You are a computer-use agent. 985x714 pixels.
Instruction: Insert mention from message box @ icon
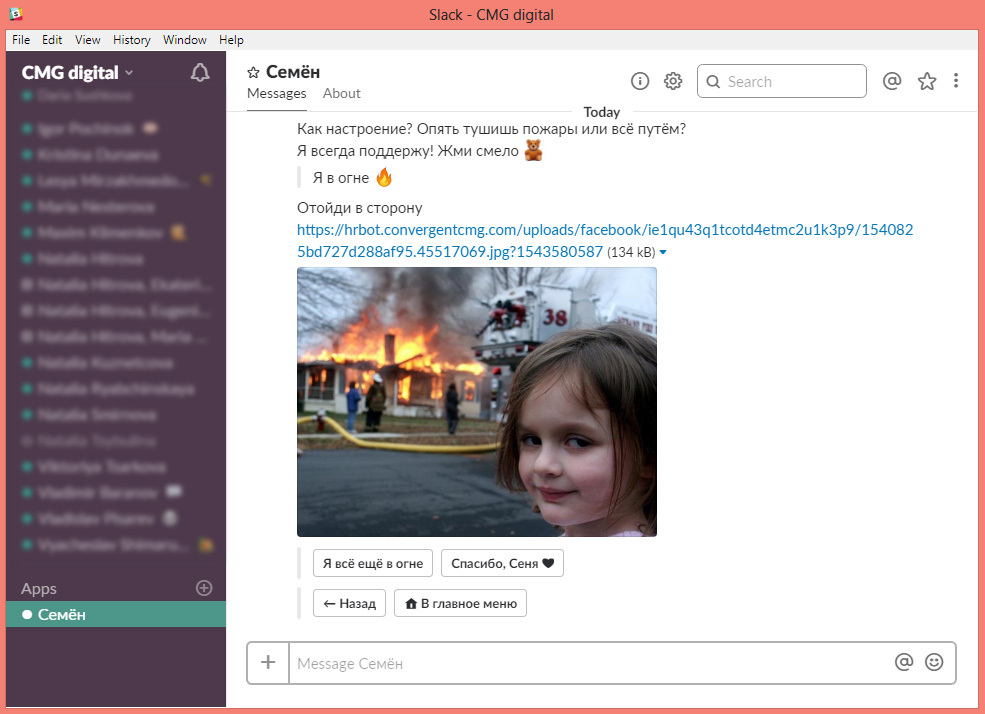903,662
